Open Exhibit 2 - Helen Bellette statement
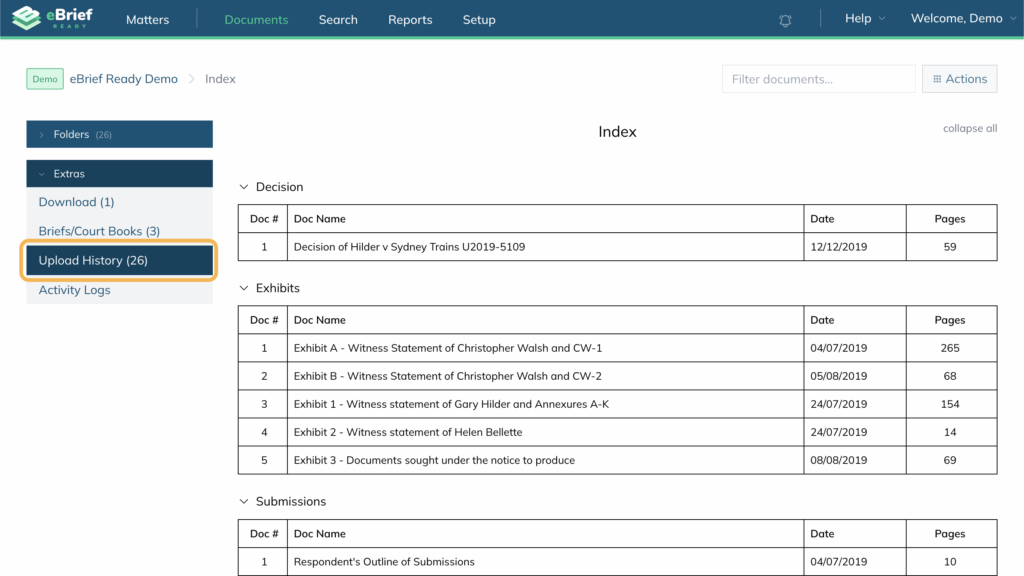This screenshot has width=1024, height=576. coord(408,432)
